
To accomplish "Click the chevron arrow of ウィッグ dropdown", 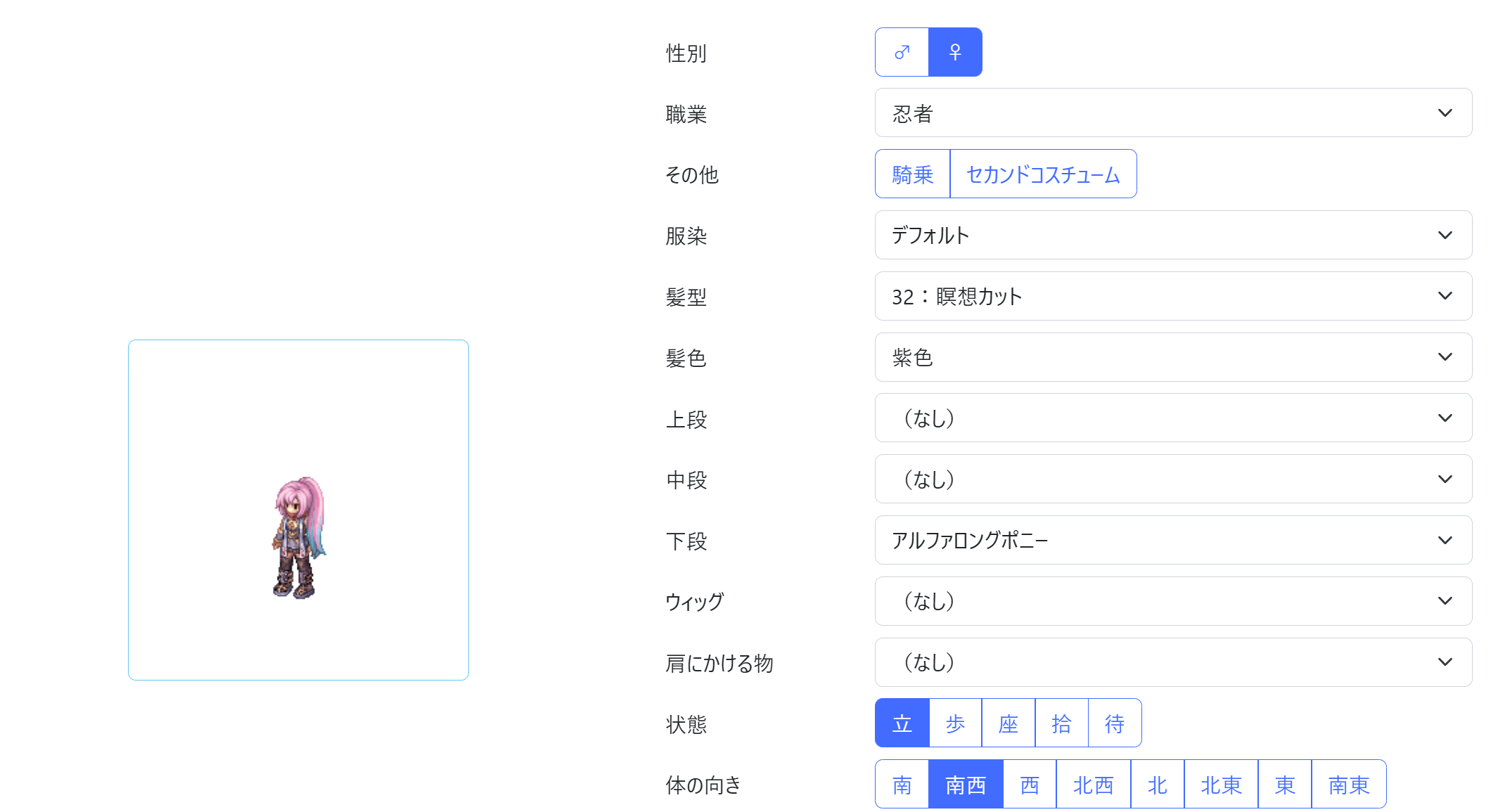I will pos(1445,601).
